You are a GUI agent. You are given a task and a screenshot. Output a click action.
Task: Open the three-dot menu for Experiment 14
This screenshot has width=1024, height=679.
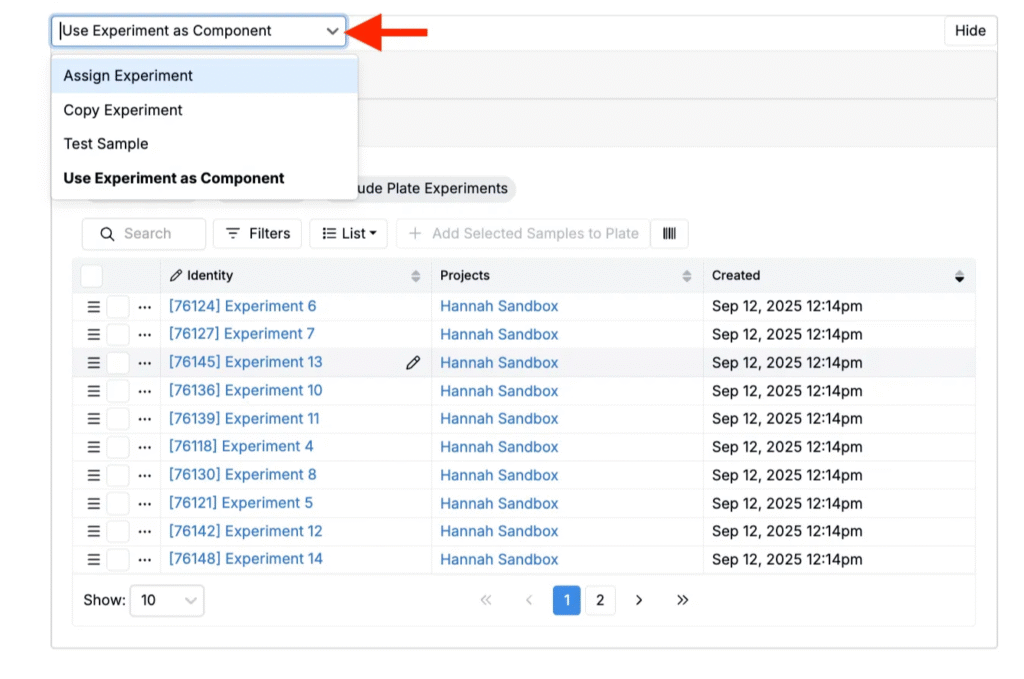coord(145,560)
